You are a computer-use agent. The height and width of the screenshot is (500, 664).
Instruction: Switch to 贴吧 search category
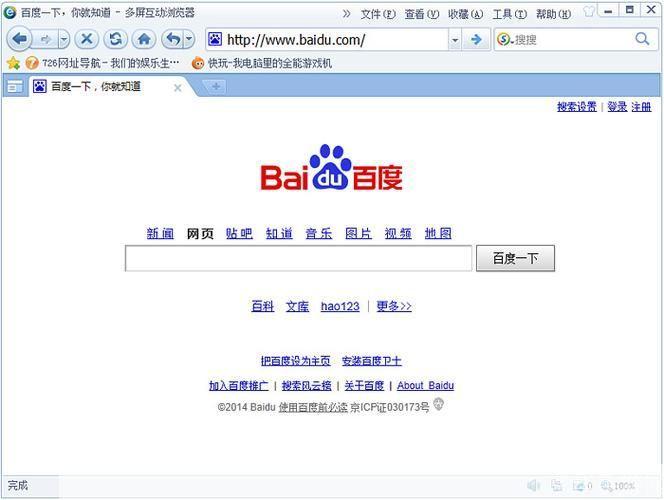(239, 233)
